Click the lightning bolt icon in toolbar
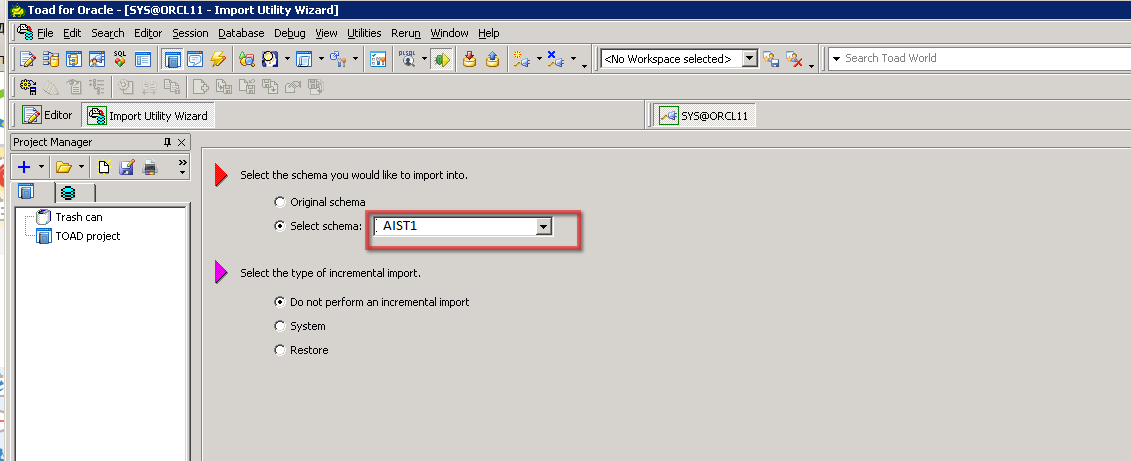This screenshot has width=1131, height=461. click(218, 59)
